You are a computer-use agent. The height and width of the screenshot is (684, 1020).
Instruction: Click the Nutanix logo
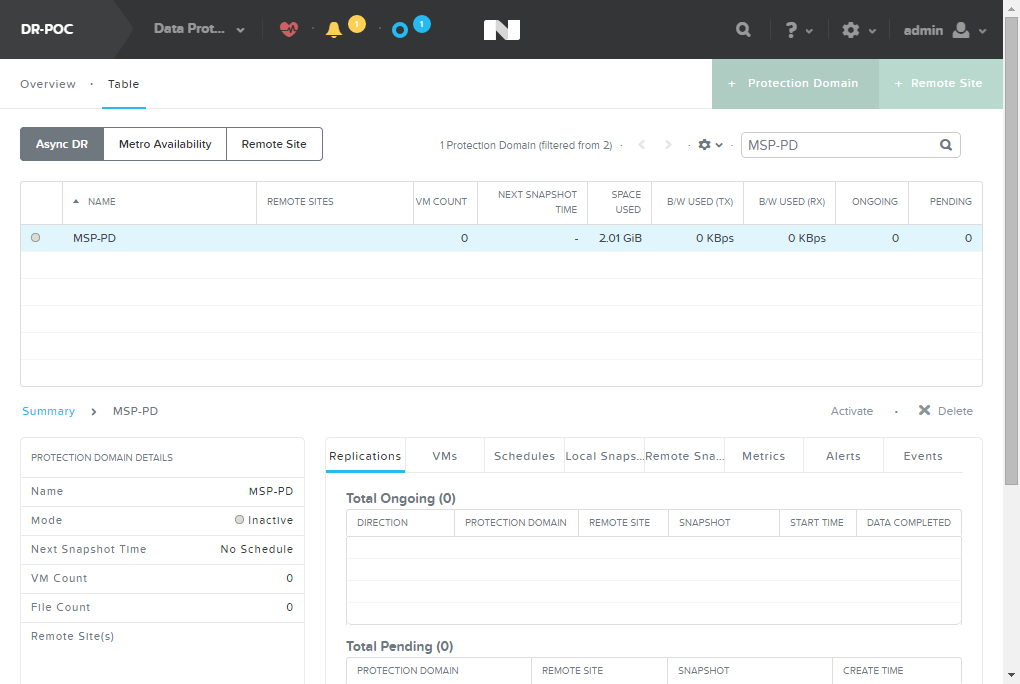[x=501, y=29]
